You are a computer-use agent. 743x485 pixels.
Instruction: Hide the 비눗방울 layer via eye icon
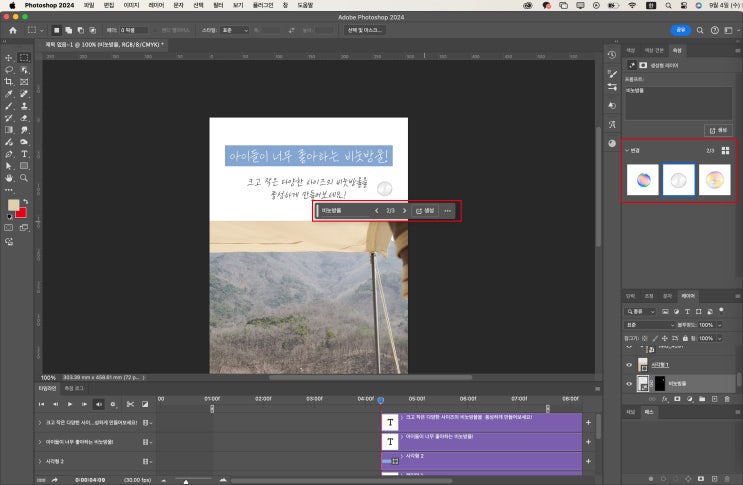(629, 383)
